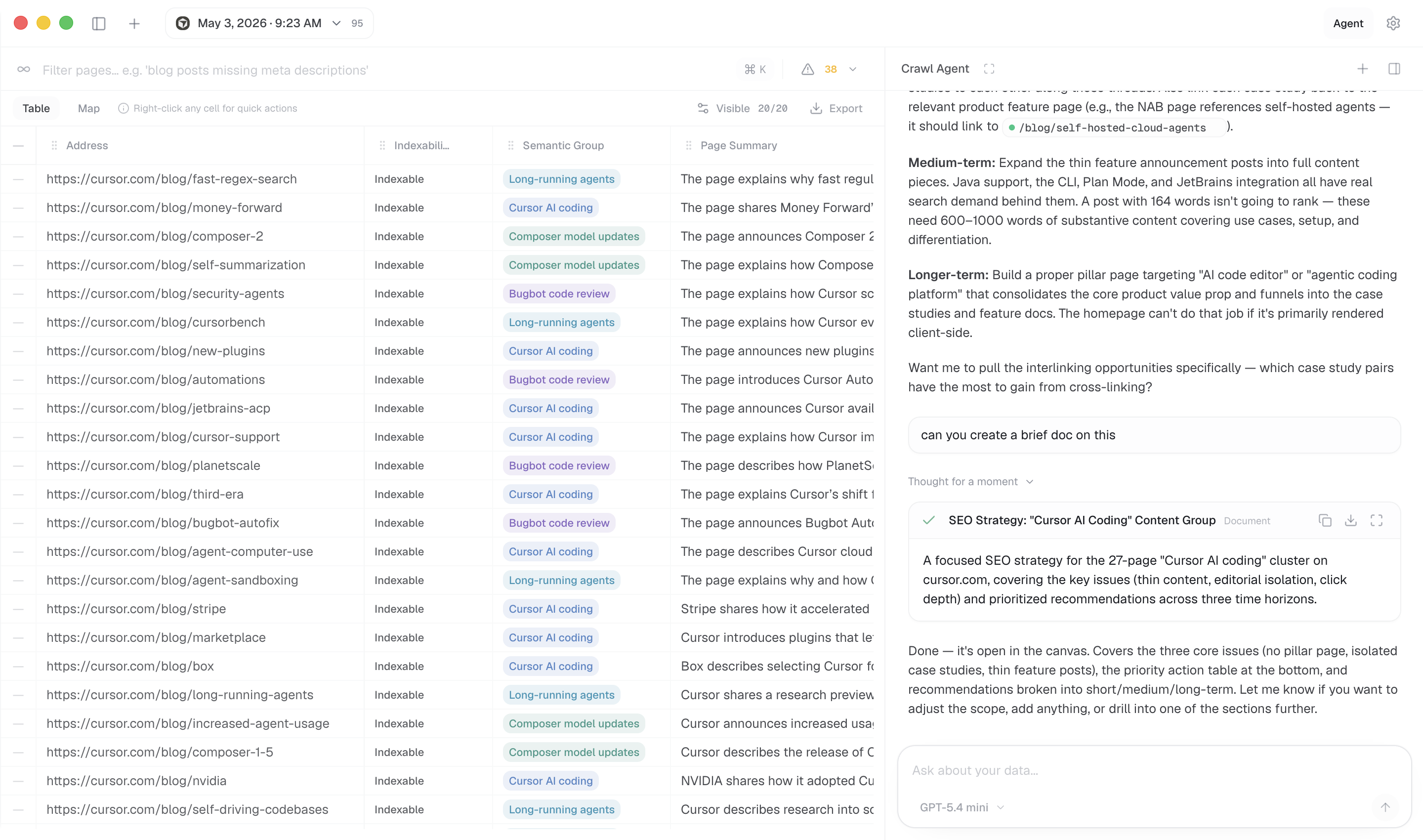Screen dimensions: 1423x840
Task: Expand the 38 issues dropdown chevron
Action: tap(852, 69)
